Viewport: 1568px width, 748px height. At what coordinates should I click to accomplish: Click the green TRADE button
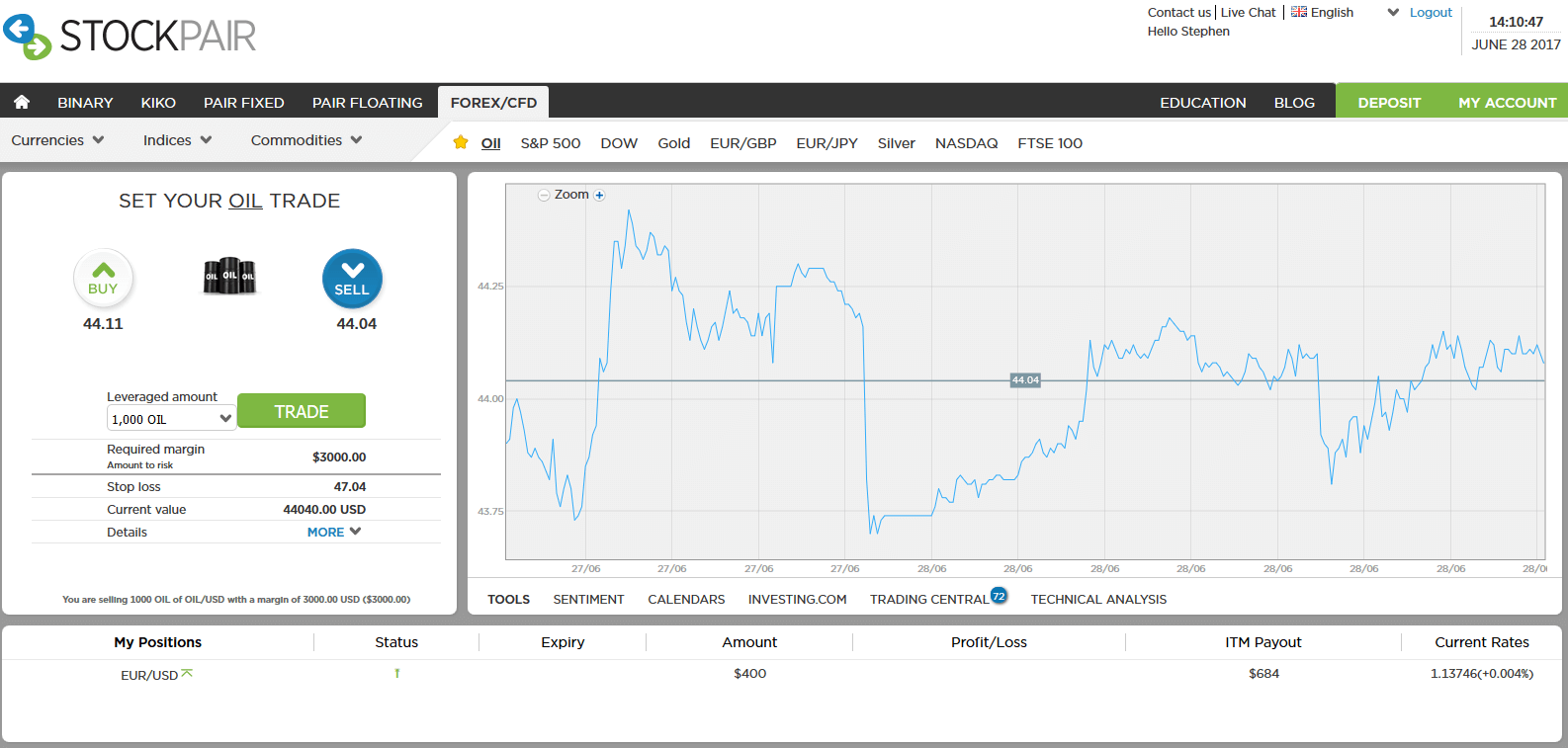point(302,411)
